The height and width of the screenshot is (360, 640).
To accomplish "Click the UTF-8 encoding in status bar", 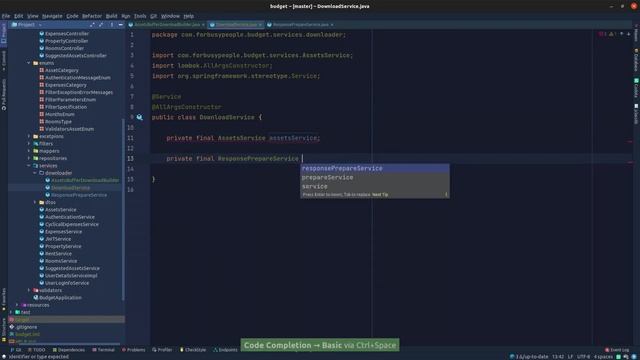I will [x=583, y=357].
